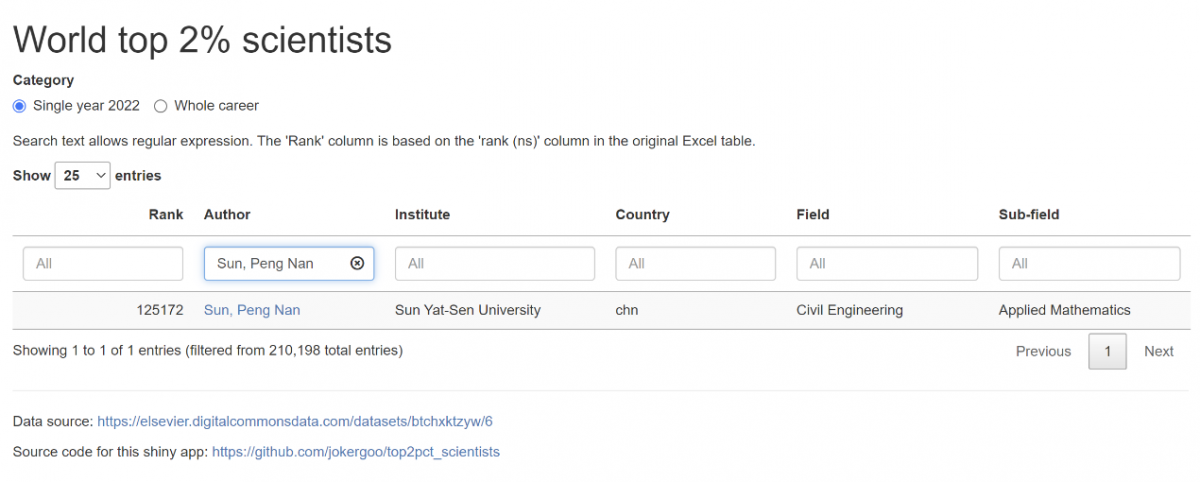Click the Sub-field filter input
The width and height of the screenshot is (1200, 482).
(1089, 263)
